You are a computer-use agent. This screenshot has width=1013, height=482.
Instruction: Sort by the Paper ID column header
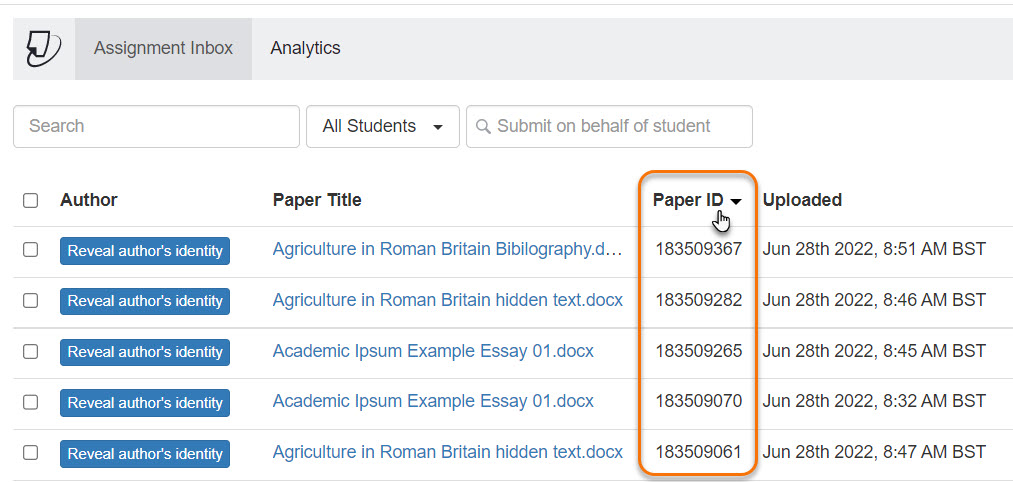click(x=687, y=200)
